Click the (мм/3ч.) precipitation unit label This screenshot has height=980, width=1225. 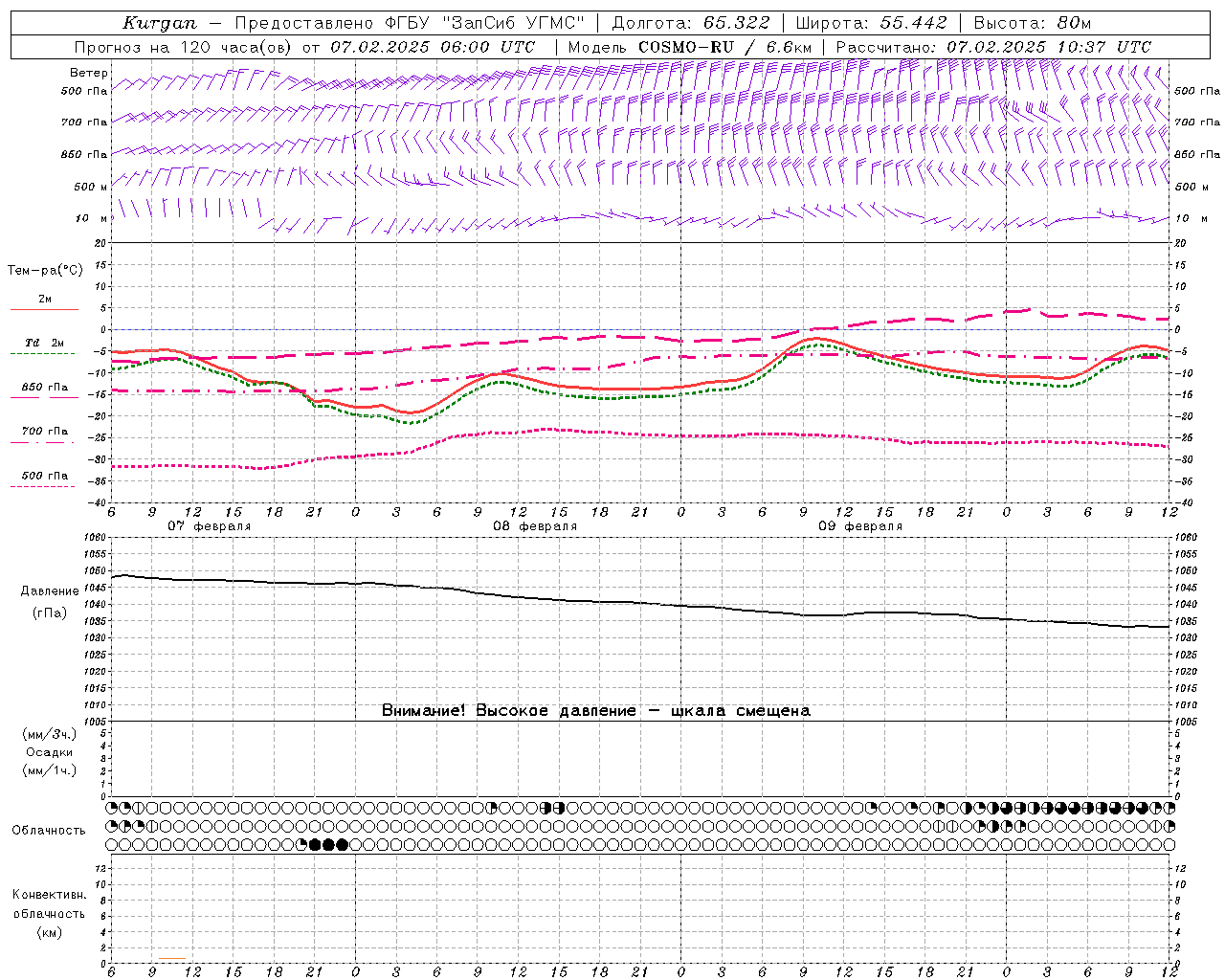(x=50, y=734)
